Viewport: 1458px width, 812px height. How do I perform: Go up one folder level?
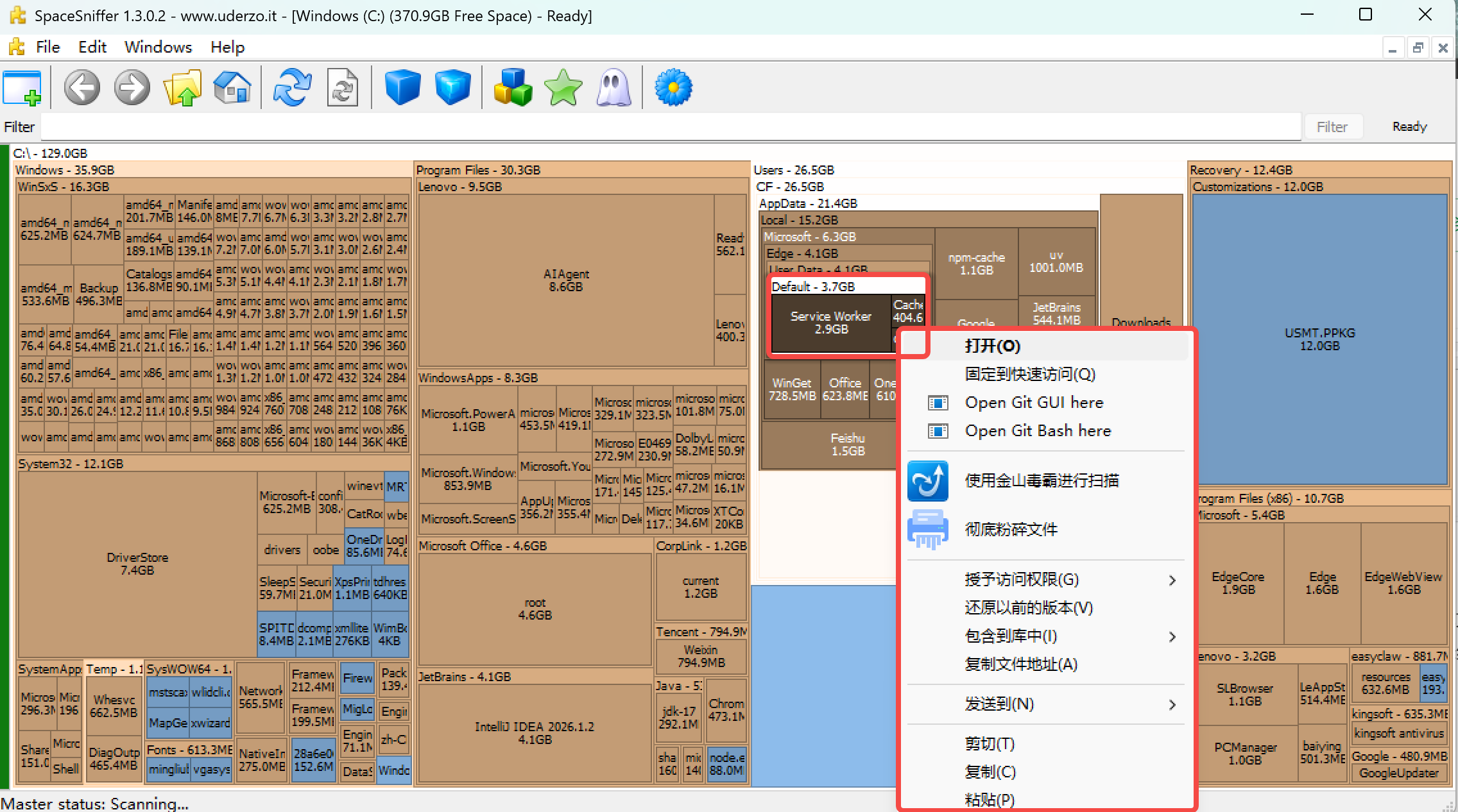[x=182, y=88]
